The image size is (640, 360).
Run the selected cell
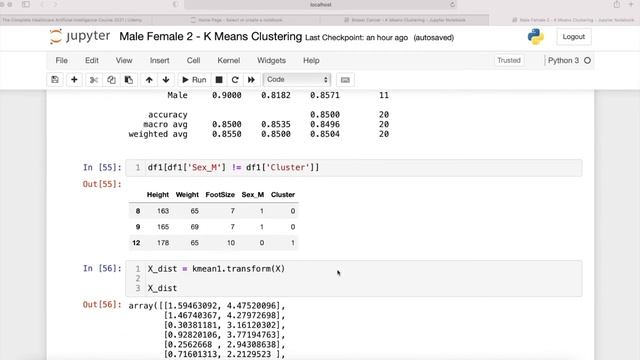pyautogui.click(x=194, y=80)
